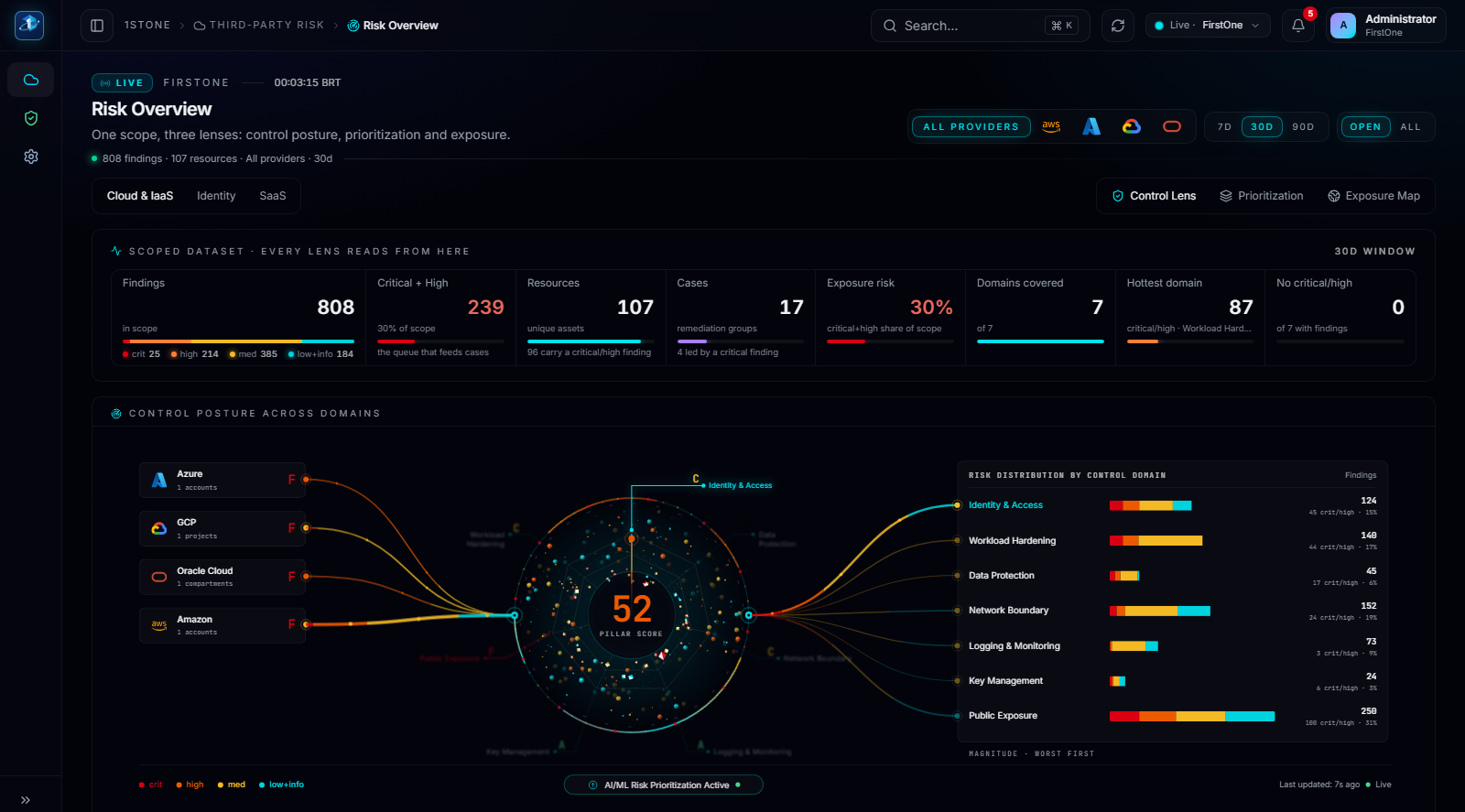Select the 7D time window
Screen dimensions: 1465x812
1224,126
